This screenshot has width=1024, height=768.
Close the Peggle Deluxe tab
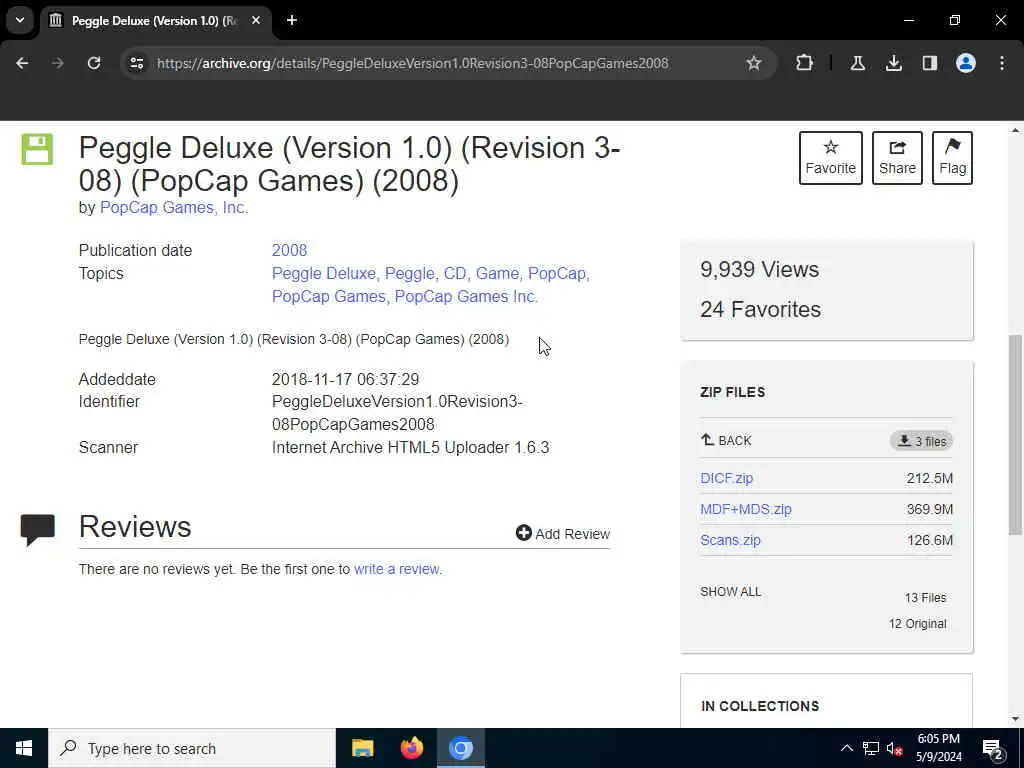point(256,20)
